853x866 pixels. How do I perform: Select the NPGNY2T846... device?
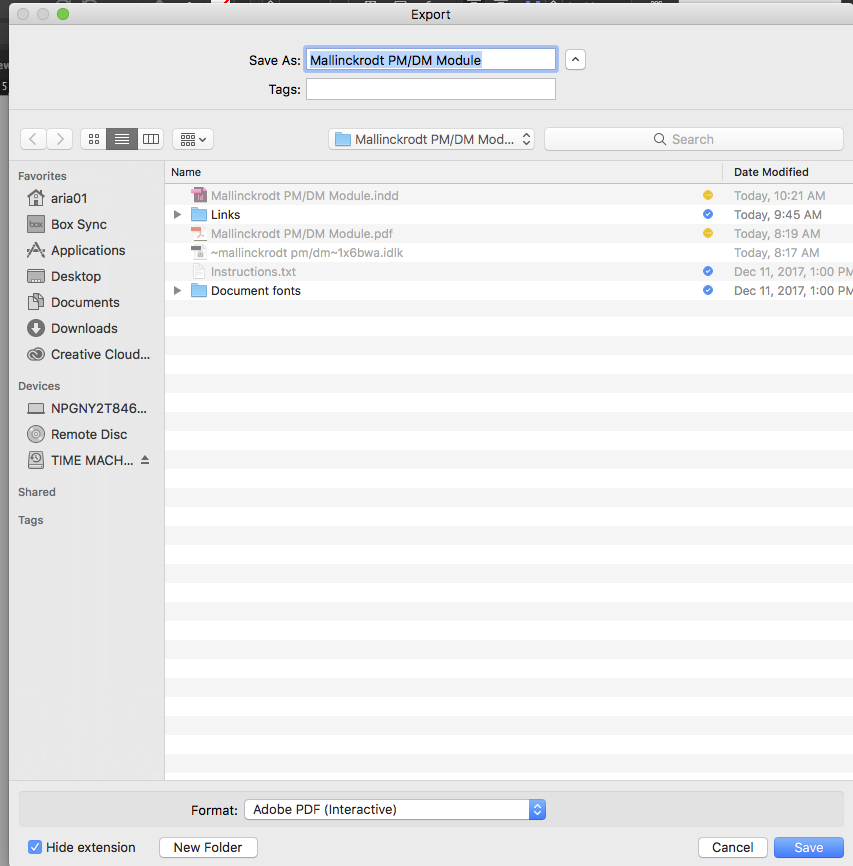[87, 408]
